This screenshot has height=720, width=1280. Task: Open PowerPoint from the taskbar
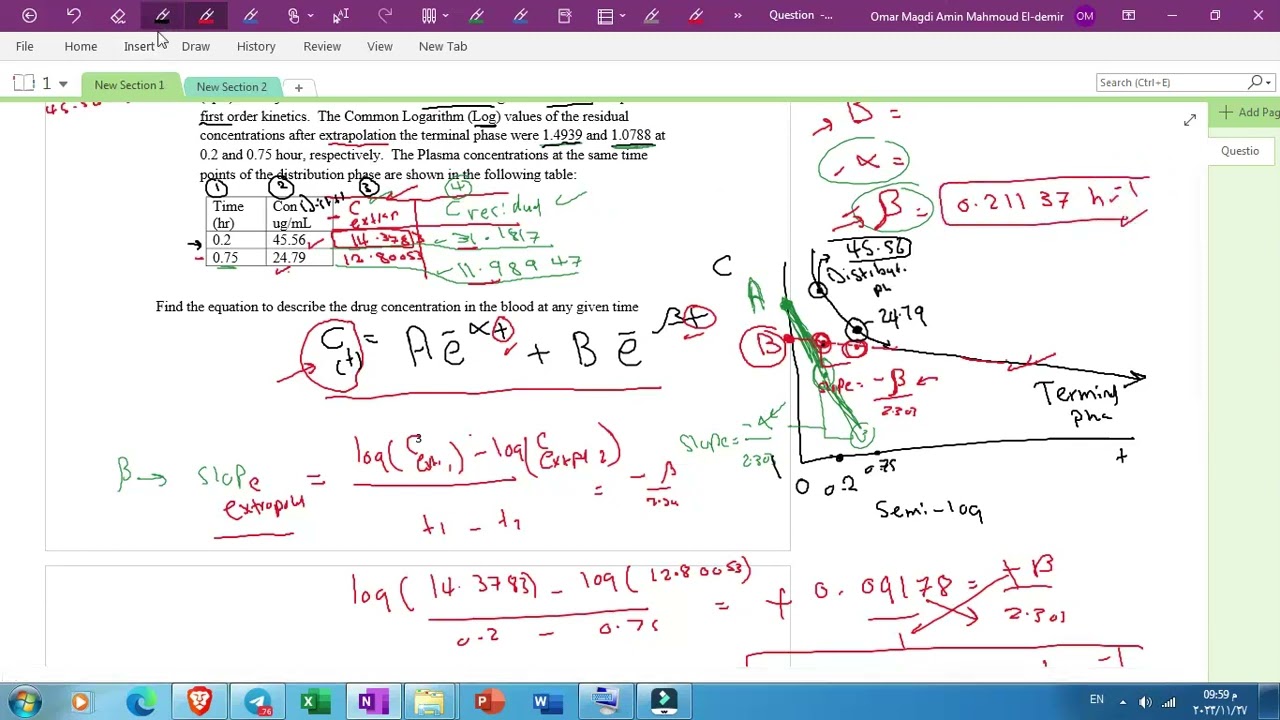(x=489, y=702)
